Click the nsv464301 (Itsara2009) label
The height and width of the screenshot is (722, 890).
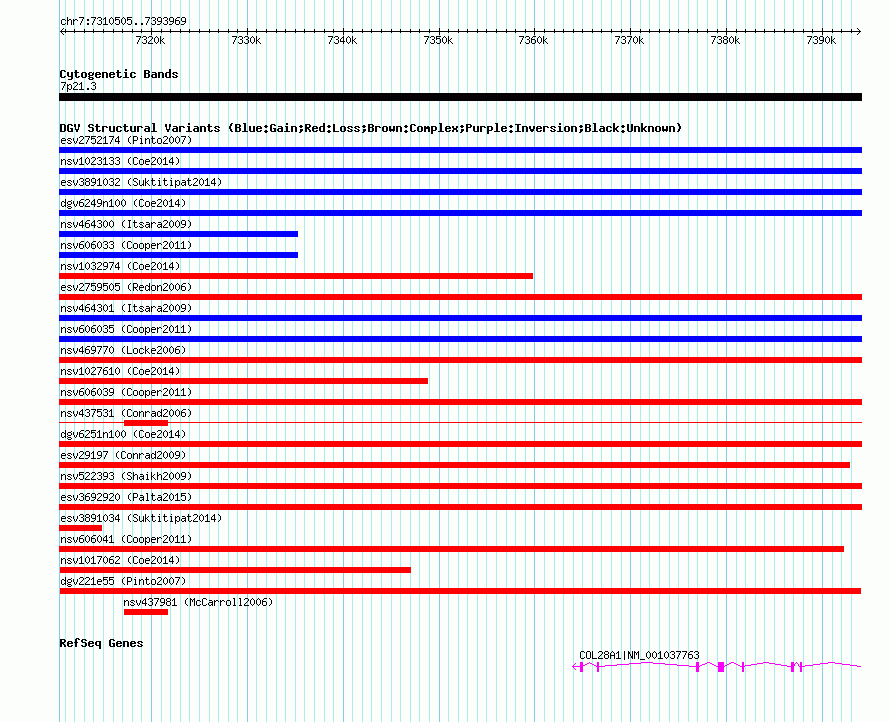coord(126,308)
